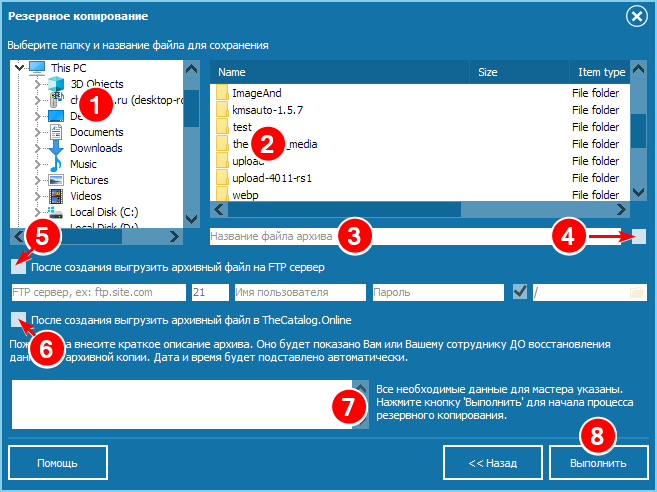Close the backup dialog with X
Image resolution: width=657 pixels, height=492 pixels.
pyautogui.click(x=637, y=16)
